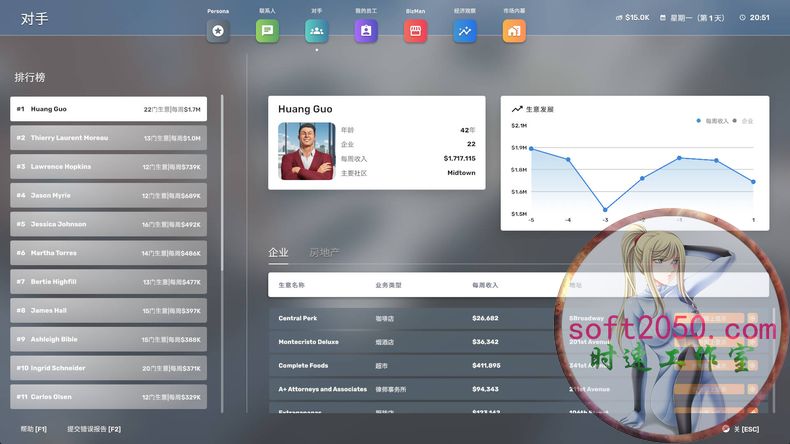Select rival #5 Jessica Johnson
Screen dimensions: 790x444
click(108, 225)
